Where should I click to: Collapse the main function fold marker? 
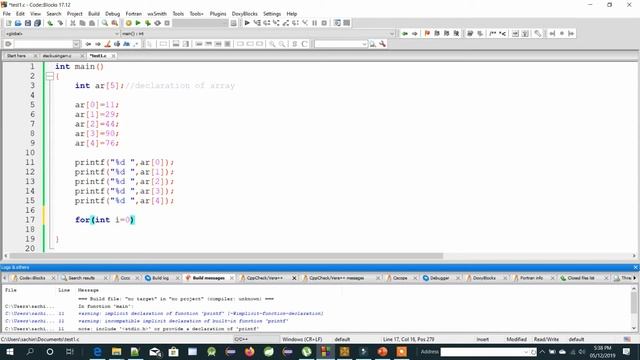(x=50, y=76)
